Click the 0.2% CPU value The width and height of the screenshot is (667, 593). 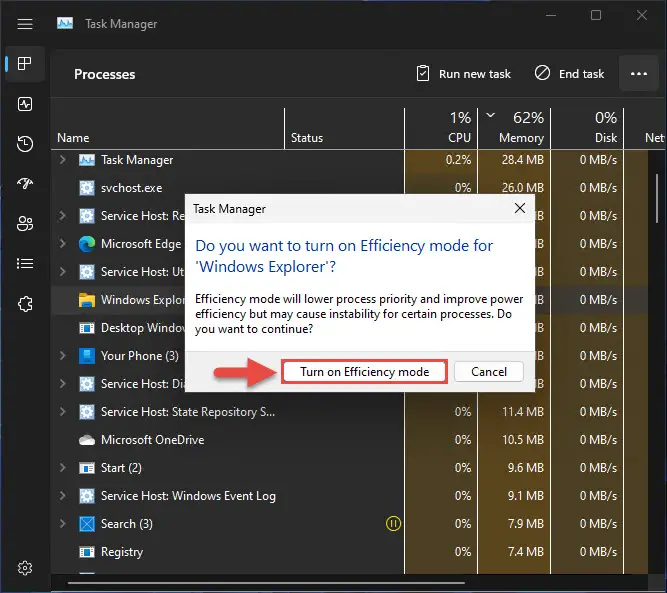458,160
